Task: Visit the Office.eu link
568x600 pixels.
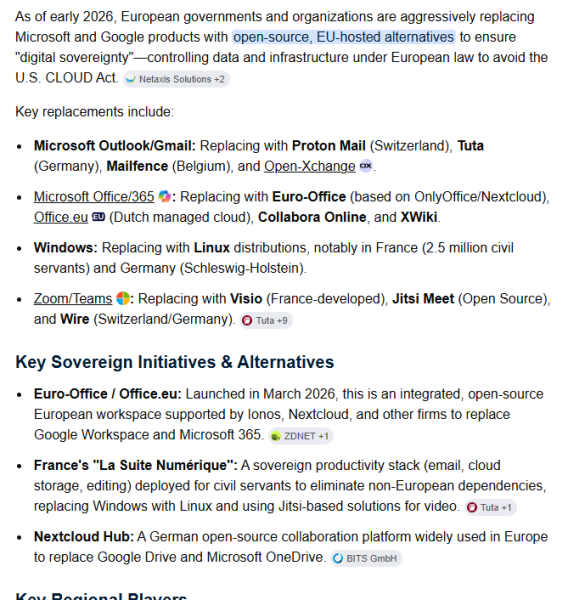Action: click(61, 217)
